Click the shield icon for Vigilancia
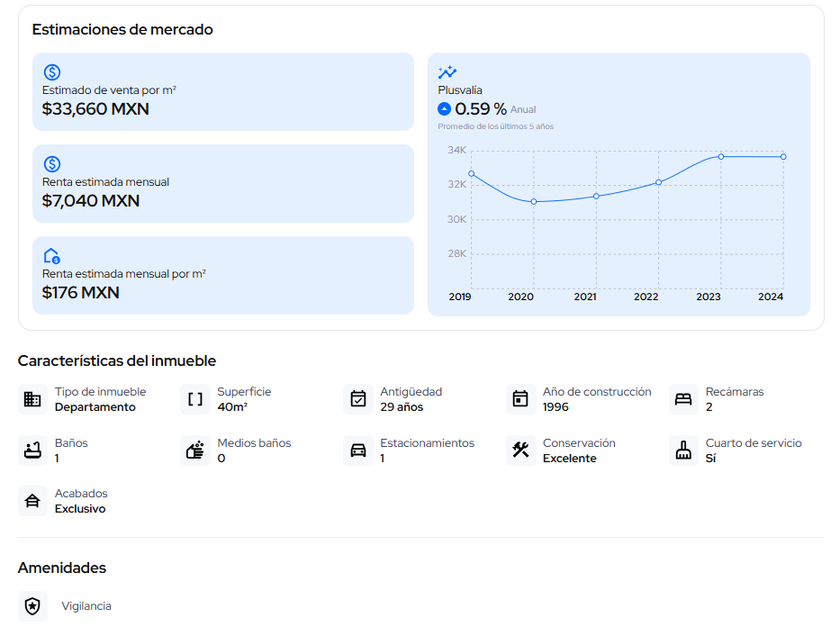 pos(32,606)
